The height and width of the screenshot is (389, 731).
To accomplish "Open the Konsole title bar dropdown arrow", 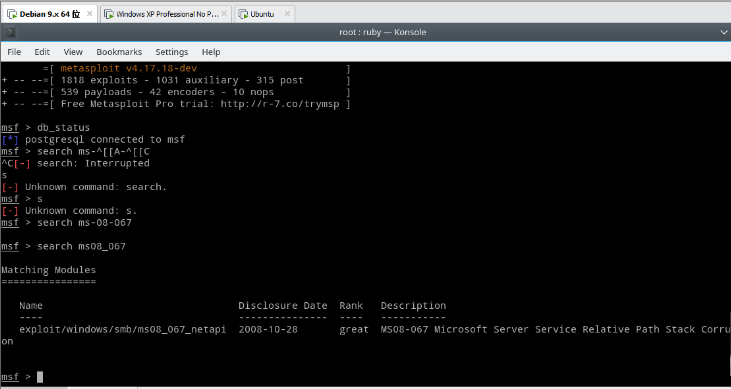I will pos(724,32).
